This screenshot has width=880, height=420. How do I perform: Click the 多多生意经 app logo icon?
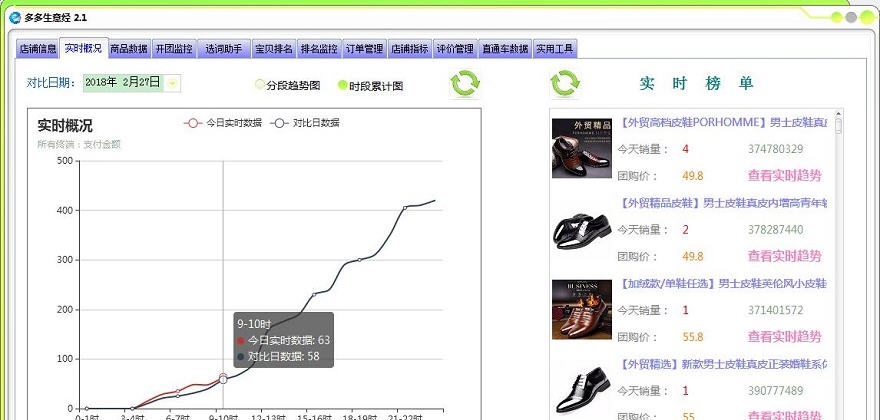(15, 17)
